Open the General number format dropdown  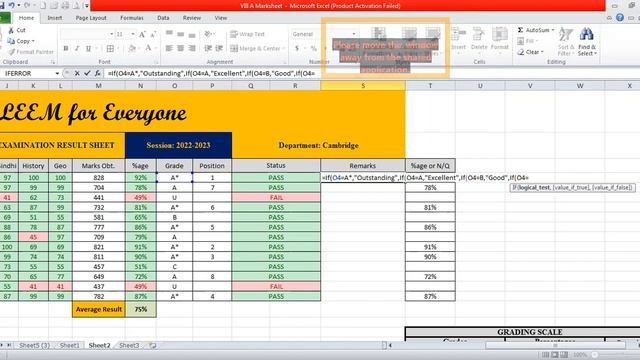click(353, 34)
